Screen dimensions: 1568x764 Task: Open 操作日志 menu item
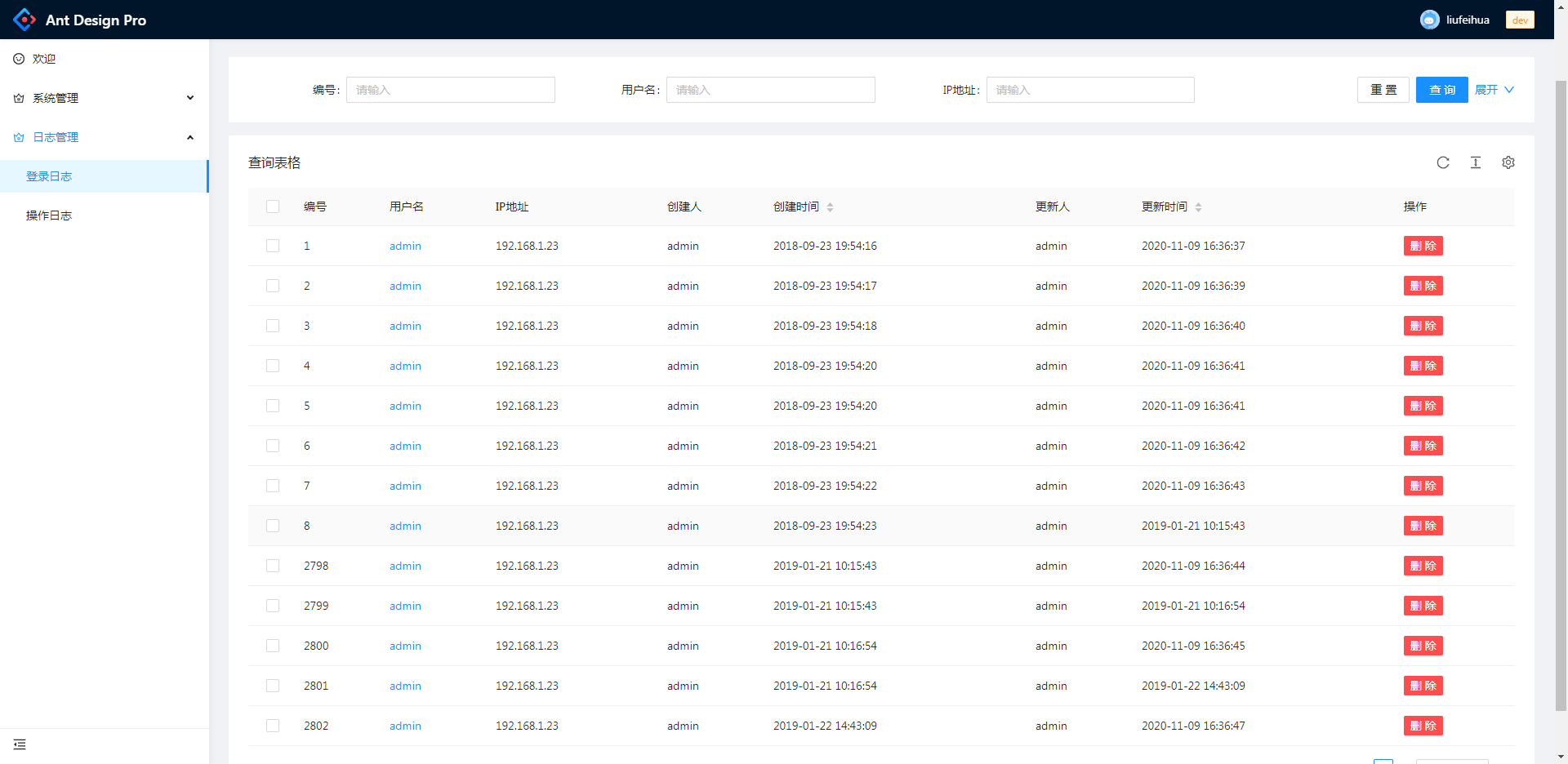(49, 215)
